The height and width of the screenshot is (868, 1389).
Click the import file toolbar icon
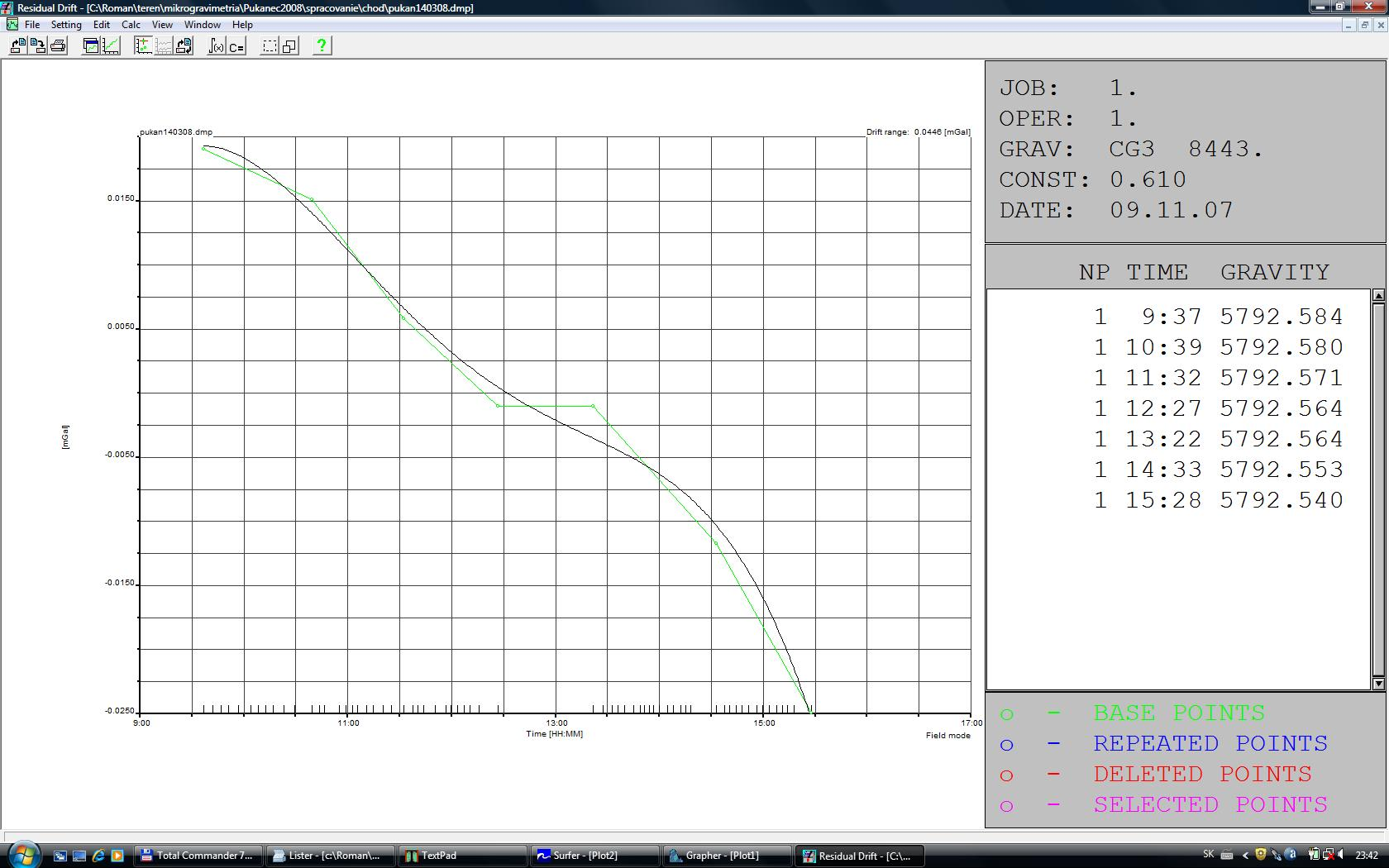coord(17,46)
